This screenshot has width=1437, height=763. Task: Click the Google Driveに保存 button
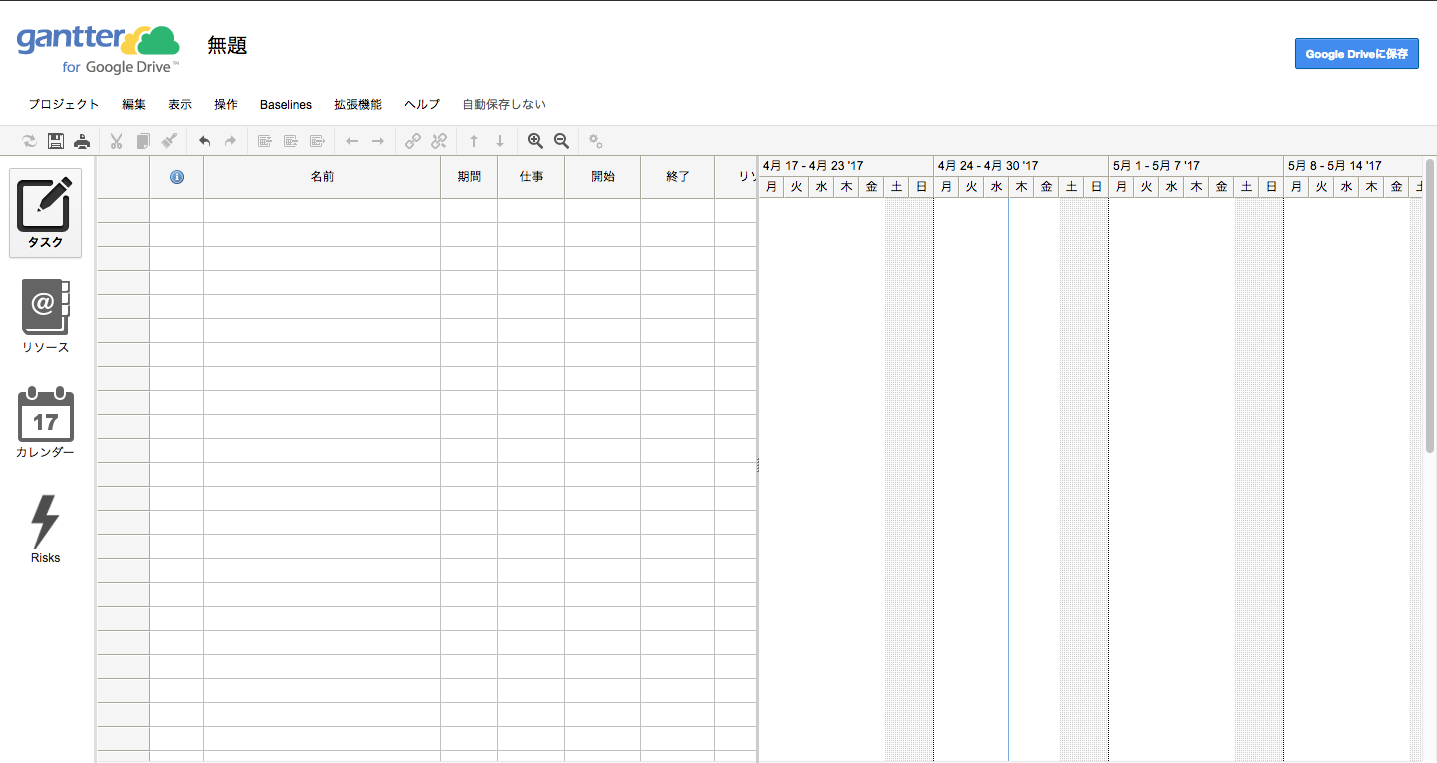point(1356,54)
